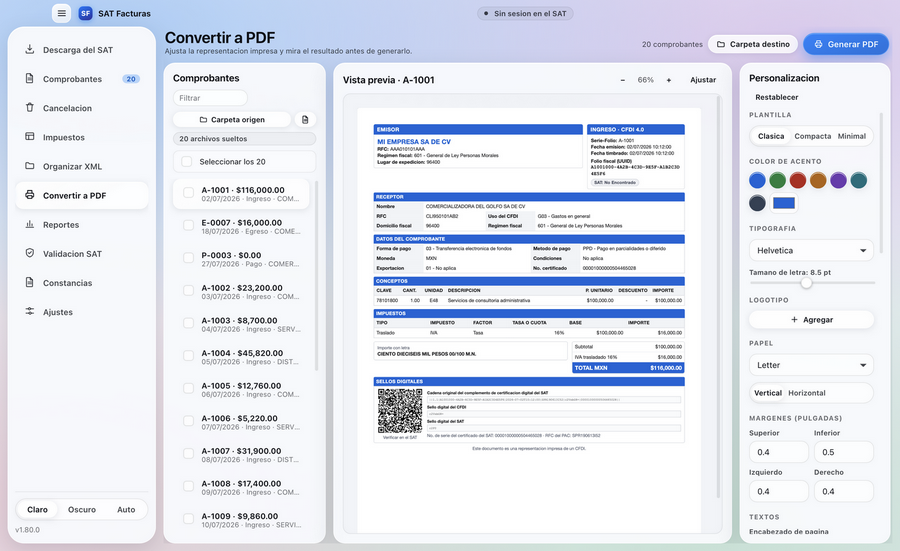Switch to Oscuro theme
The height and width of the screenshot is (551, 900).
pos(82,510)
